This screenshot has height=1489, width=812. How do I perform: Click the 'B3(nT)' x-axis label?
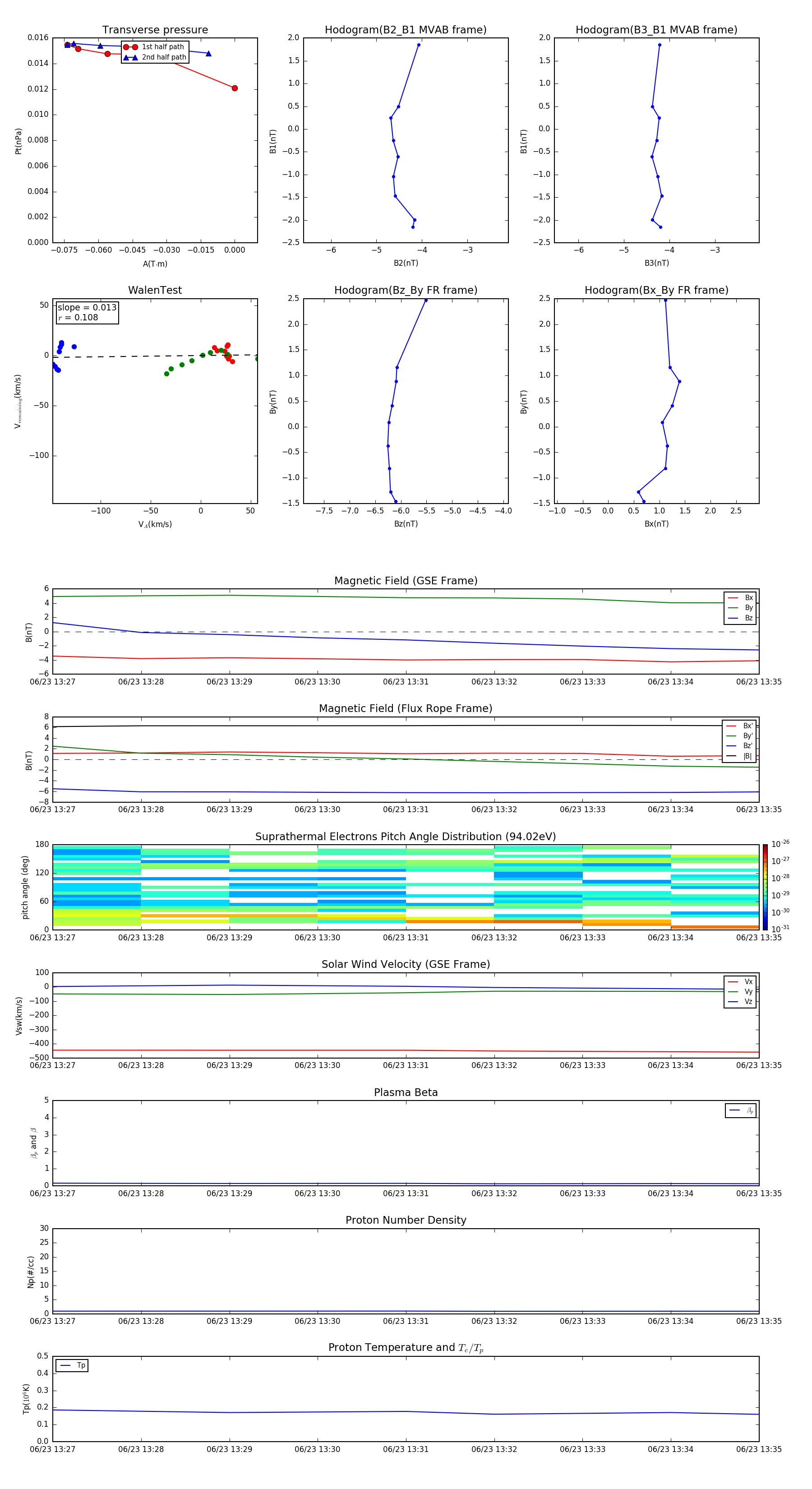tap(656, 263)
